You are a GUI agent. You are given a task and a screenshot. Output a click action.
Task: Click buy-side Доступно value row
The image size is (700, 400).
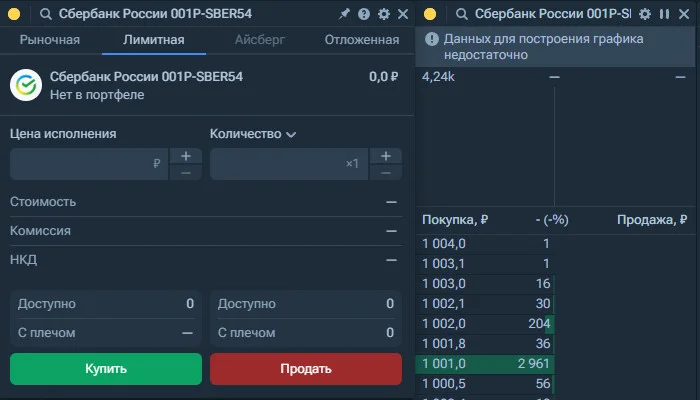(x=106, y=304)
